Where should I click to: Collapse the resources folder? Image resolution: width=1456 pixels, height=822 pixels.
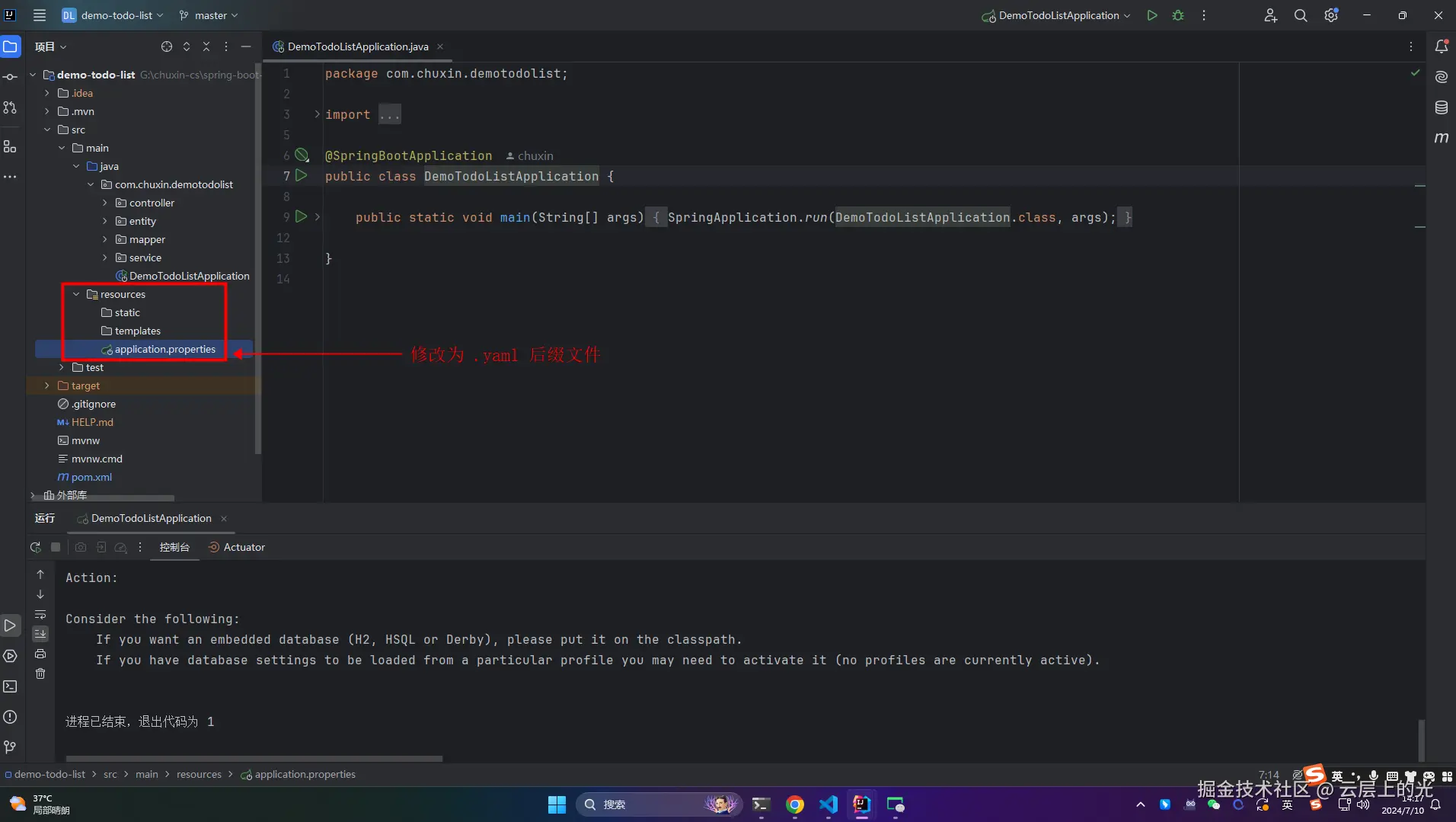(76, 294)
